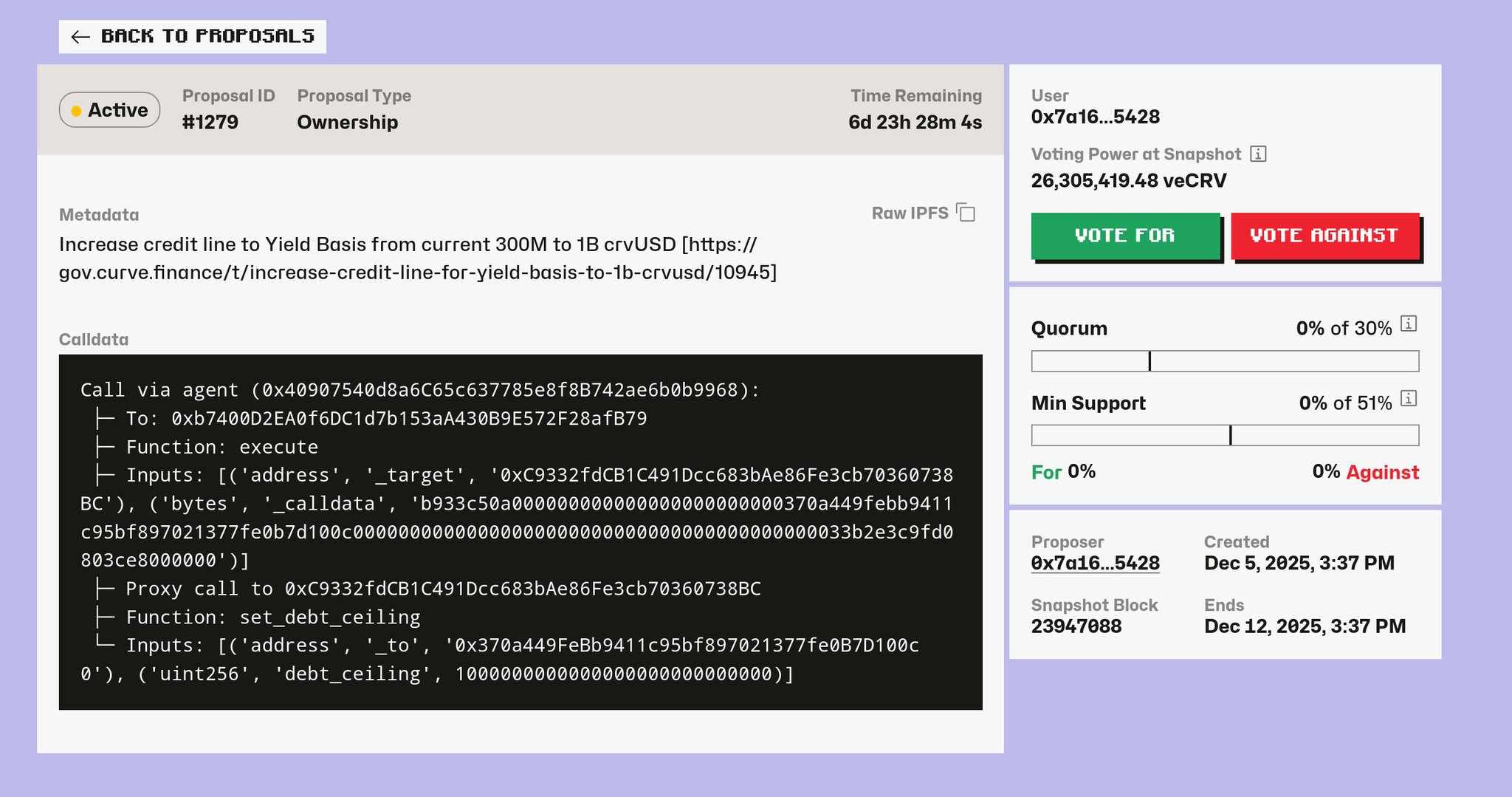Click the 'Call via agent' calldata line
Screen dimensions: 1512x797
point(420,390)
